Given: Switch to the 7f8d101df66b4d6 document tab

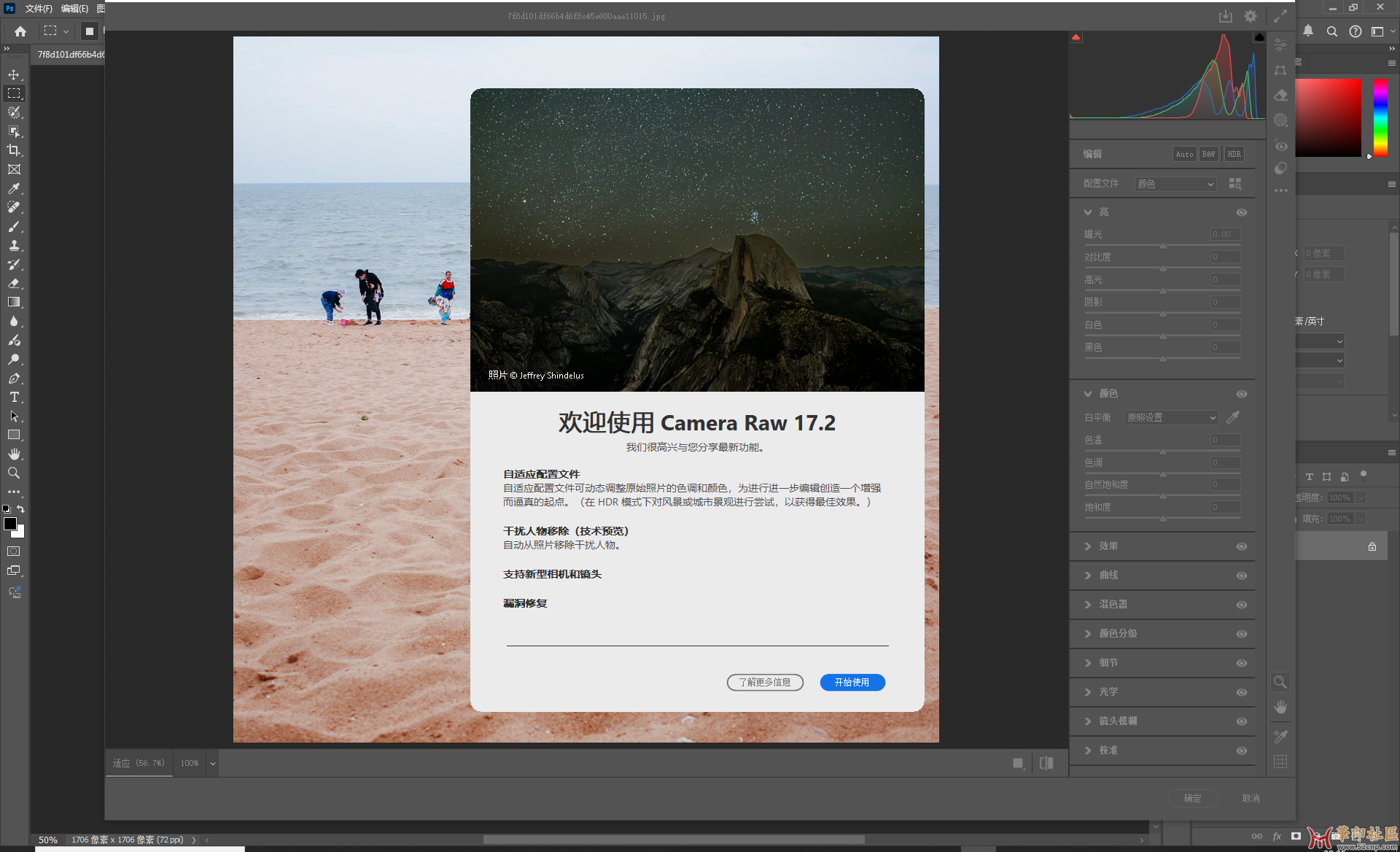Looking at the screenshot, I should coord(71,55).
